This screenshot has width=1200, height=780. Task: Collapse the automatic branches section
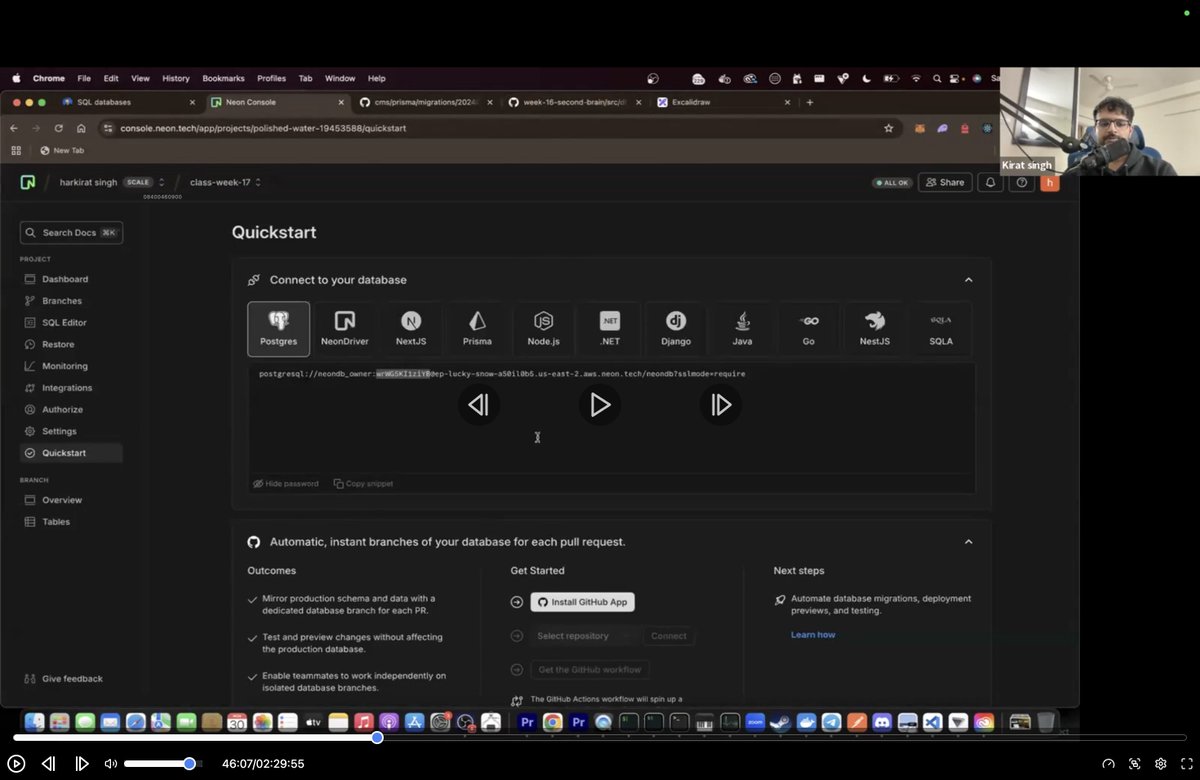tap(968, 541)
